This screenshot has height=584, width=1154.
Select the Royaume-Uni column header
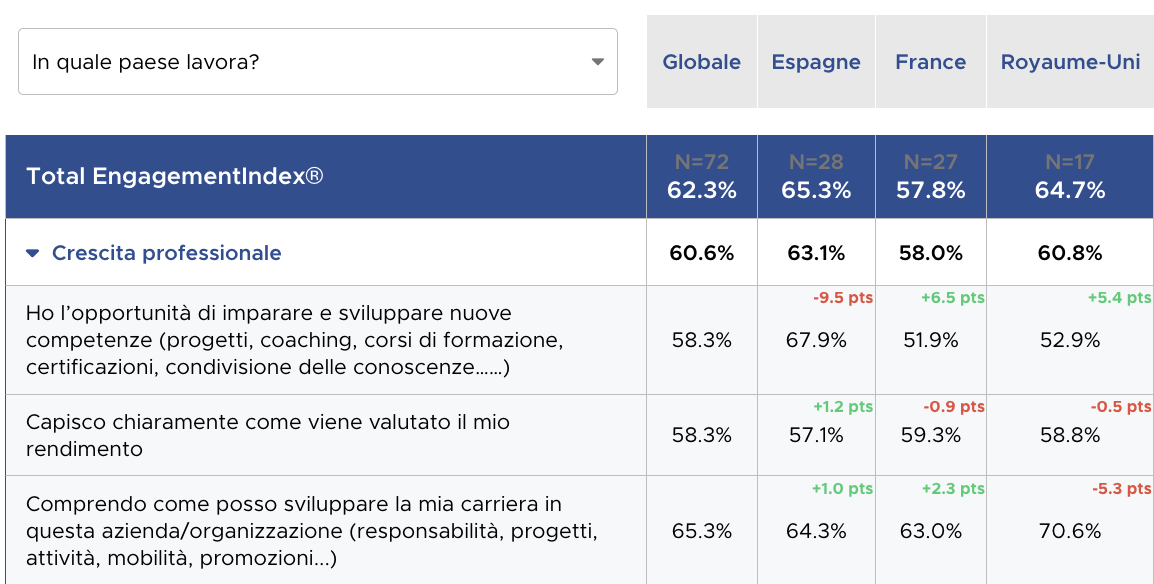tap(1070, 62)
